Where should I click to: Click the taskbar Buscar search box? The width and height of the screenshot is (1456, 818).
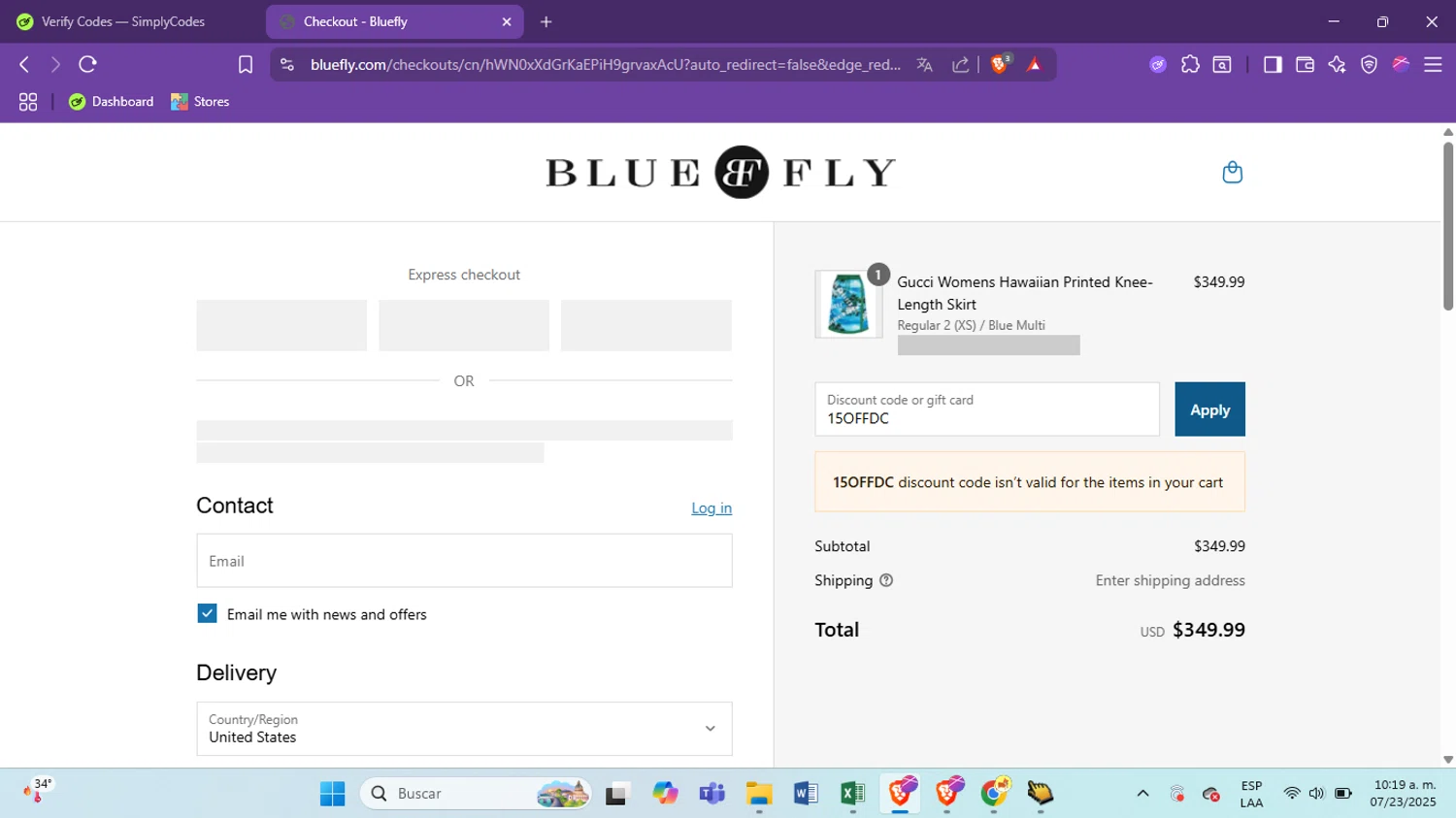click(476, 794)
